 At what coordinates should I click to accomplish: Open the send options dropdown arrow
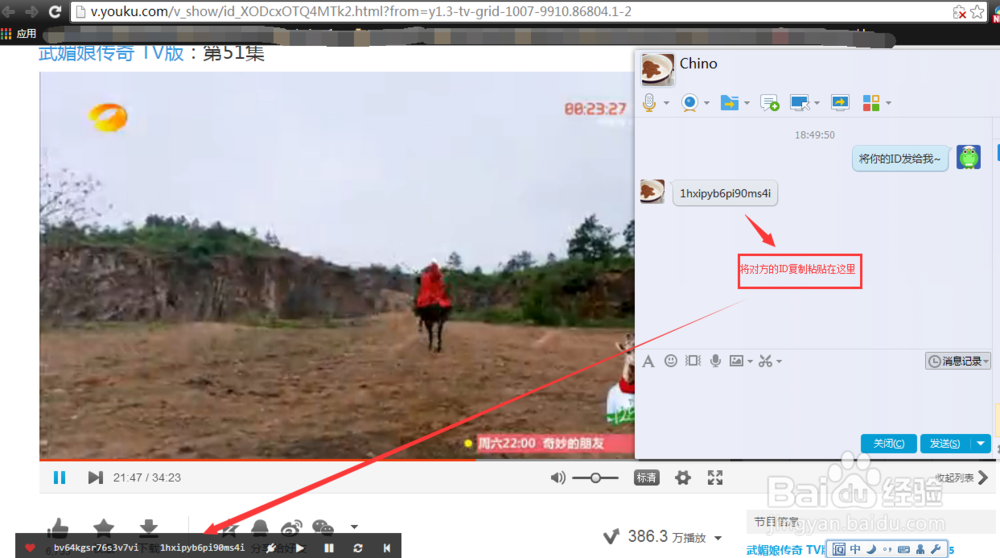981,443
